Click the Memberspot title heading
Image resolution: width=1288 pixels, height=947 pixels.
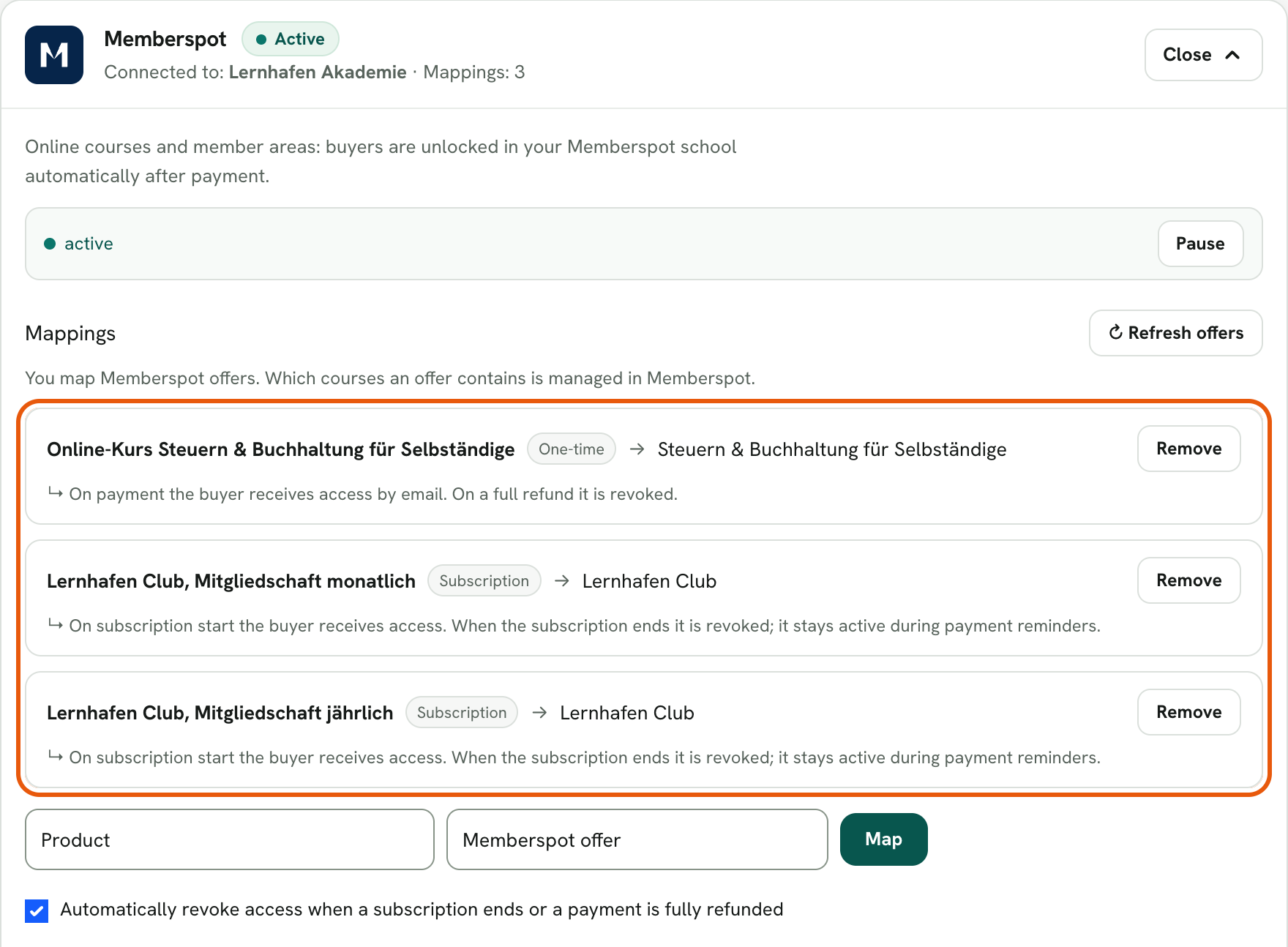tap(165, 39)
